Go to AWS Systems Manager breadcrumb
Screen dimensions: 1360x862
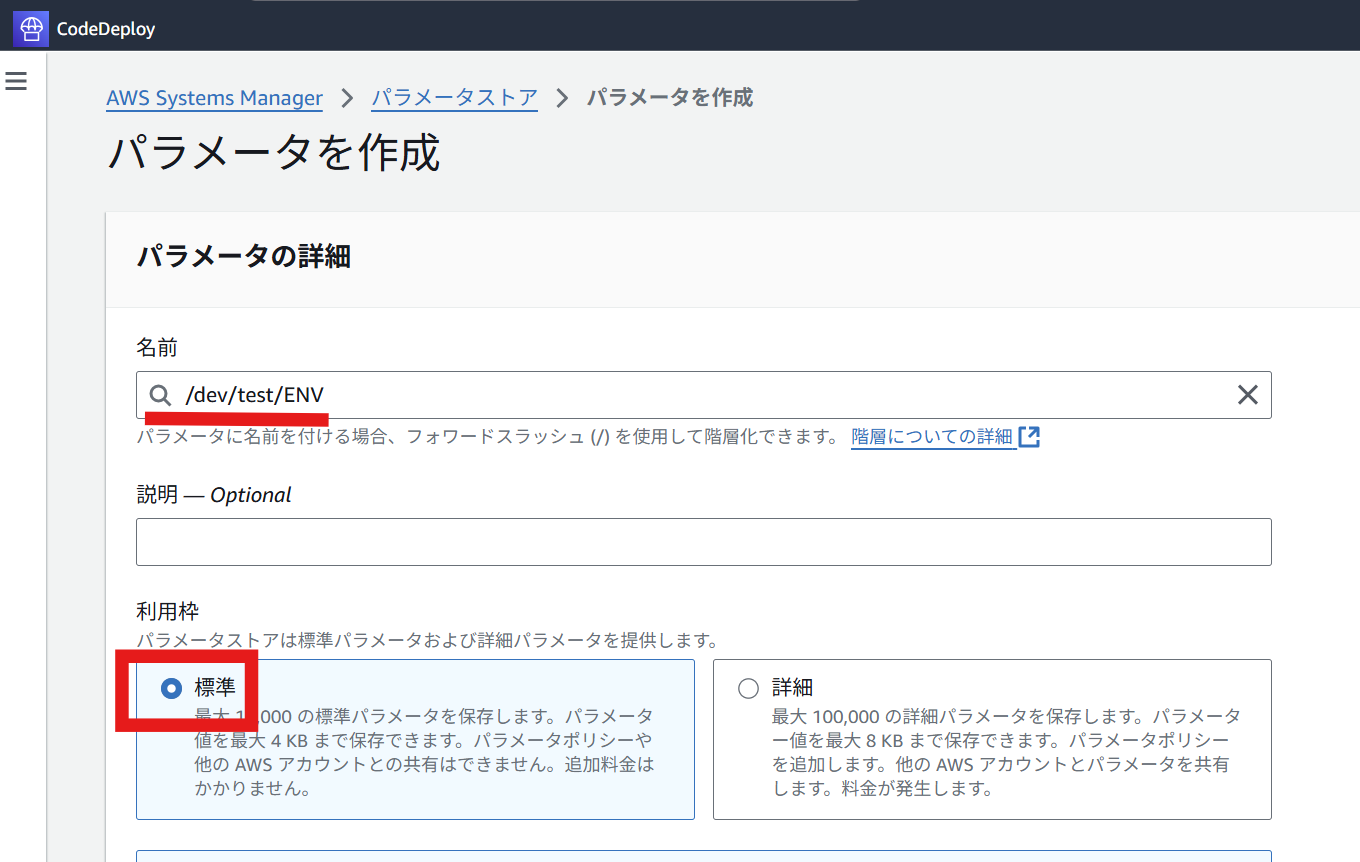(x=214, y=98)
